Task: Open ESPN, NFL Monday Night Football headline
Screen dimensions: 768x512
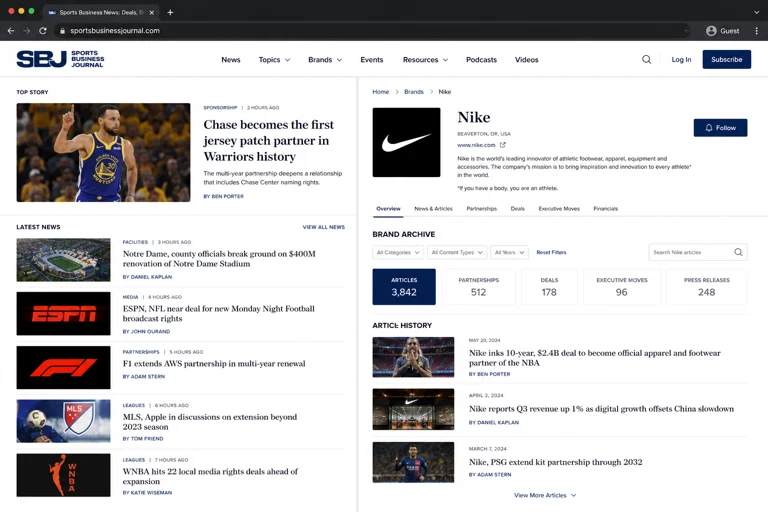Action: coord(218,314)
